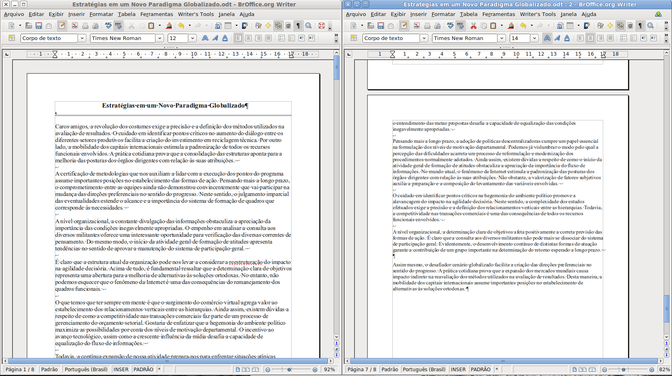Click INSER mode field in left status bar
Image resolution: width=672 pixels, height=376 pixels.
pos(121,369)
